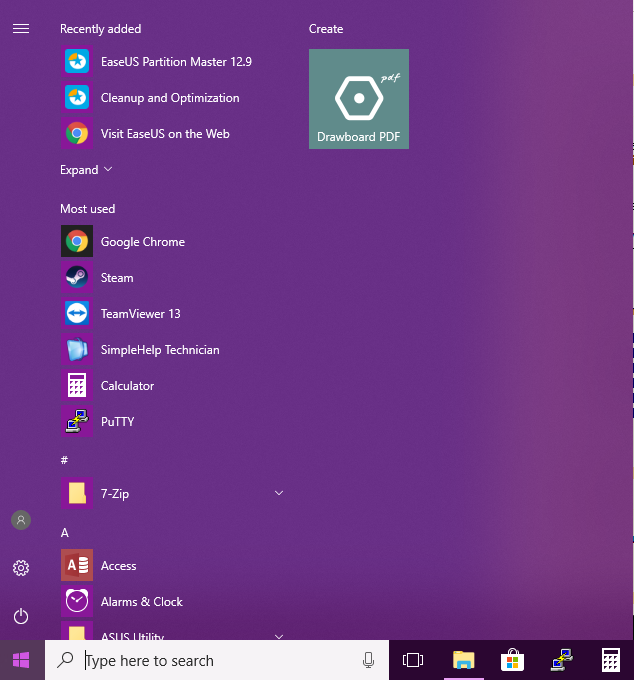This screenshot has width=634, height=680.
Task: Open the Steam app icon
Action: click(77, 277)
